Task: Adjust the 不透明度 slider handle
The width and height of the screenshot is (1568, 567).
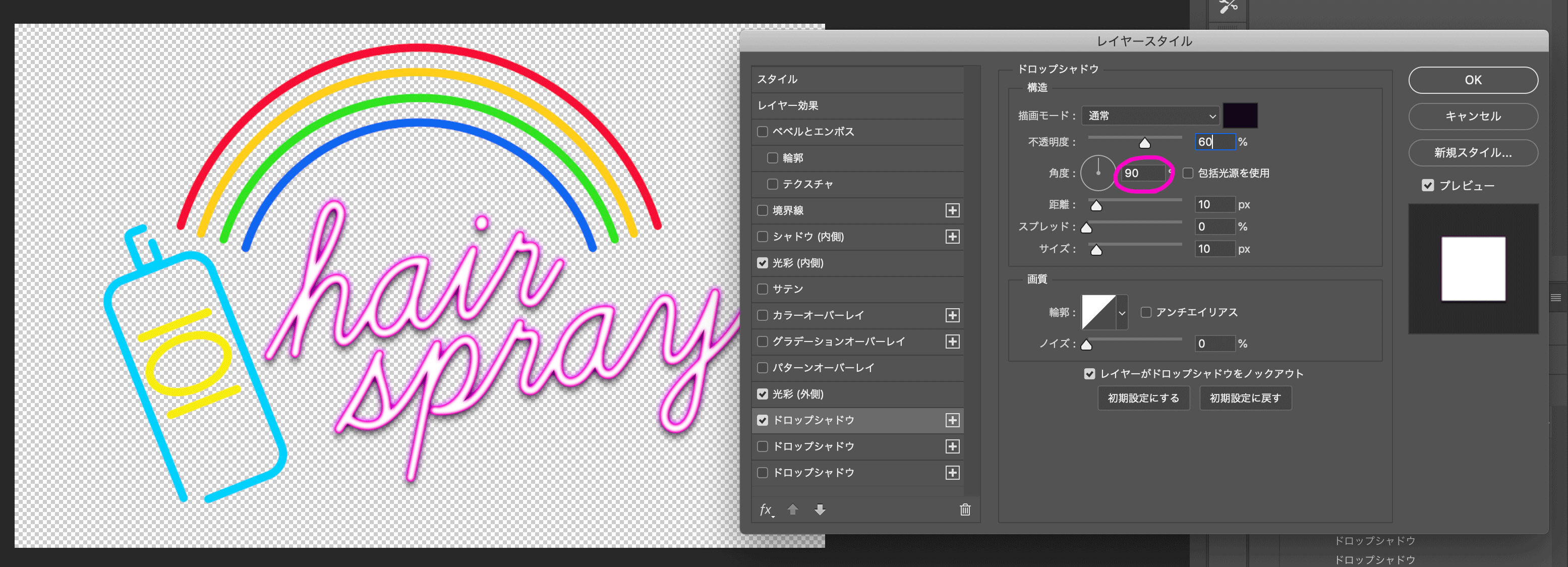Action: coord(1144,143)
